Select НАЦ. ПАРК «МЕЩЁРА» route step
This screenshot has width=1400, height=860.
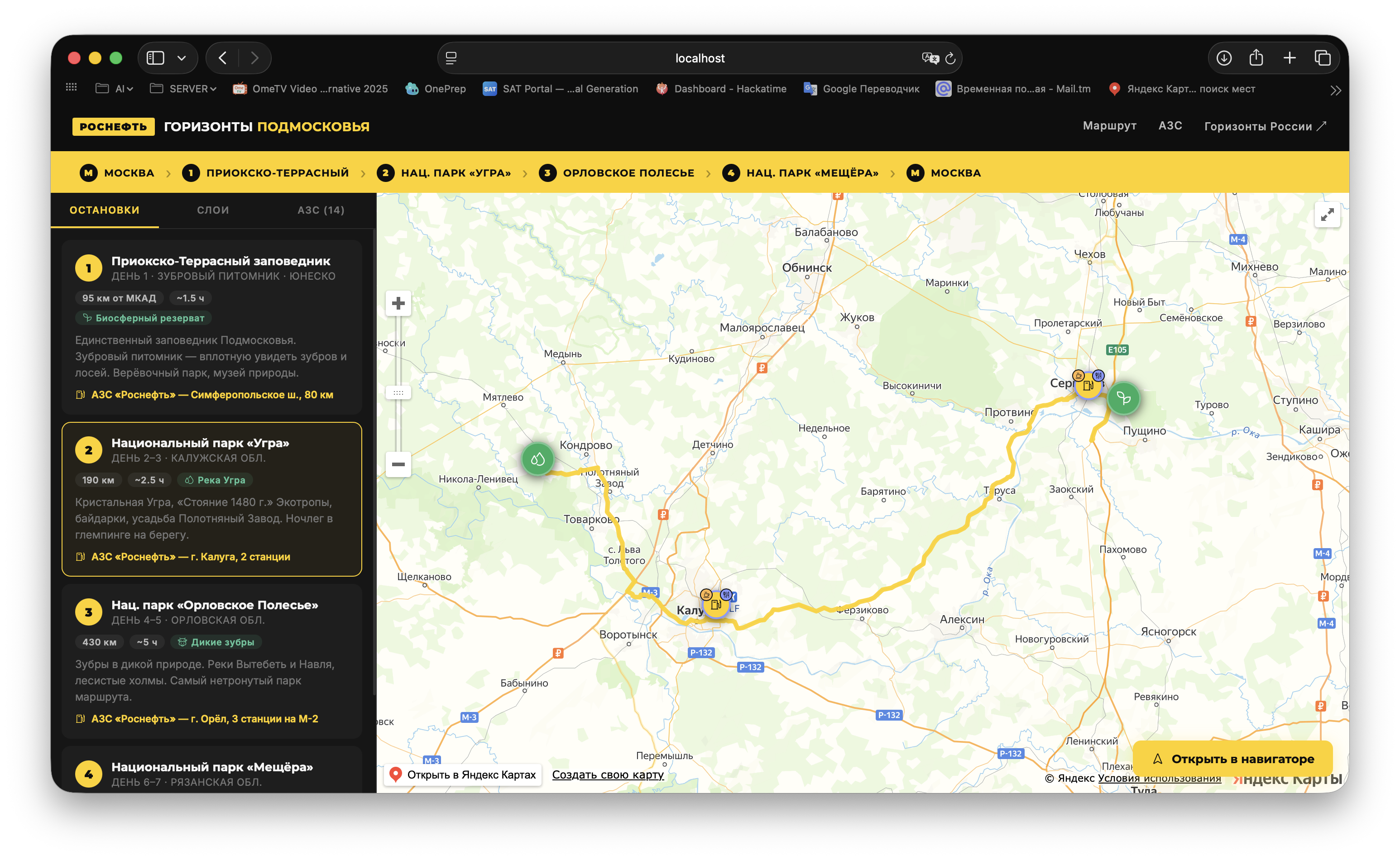click(800, 172)
